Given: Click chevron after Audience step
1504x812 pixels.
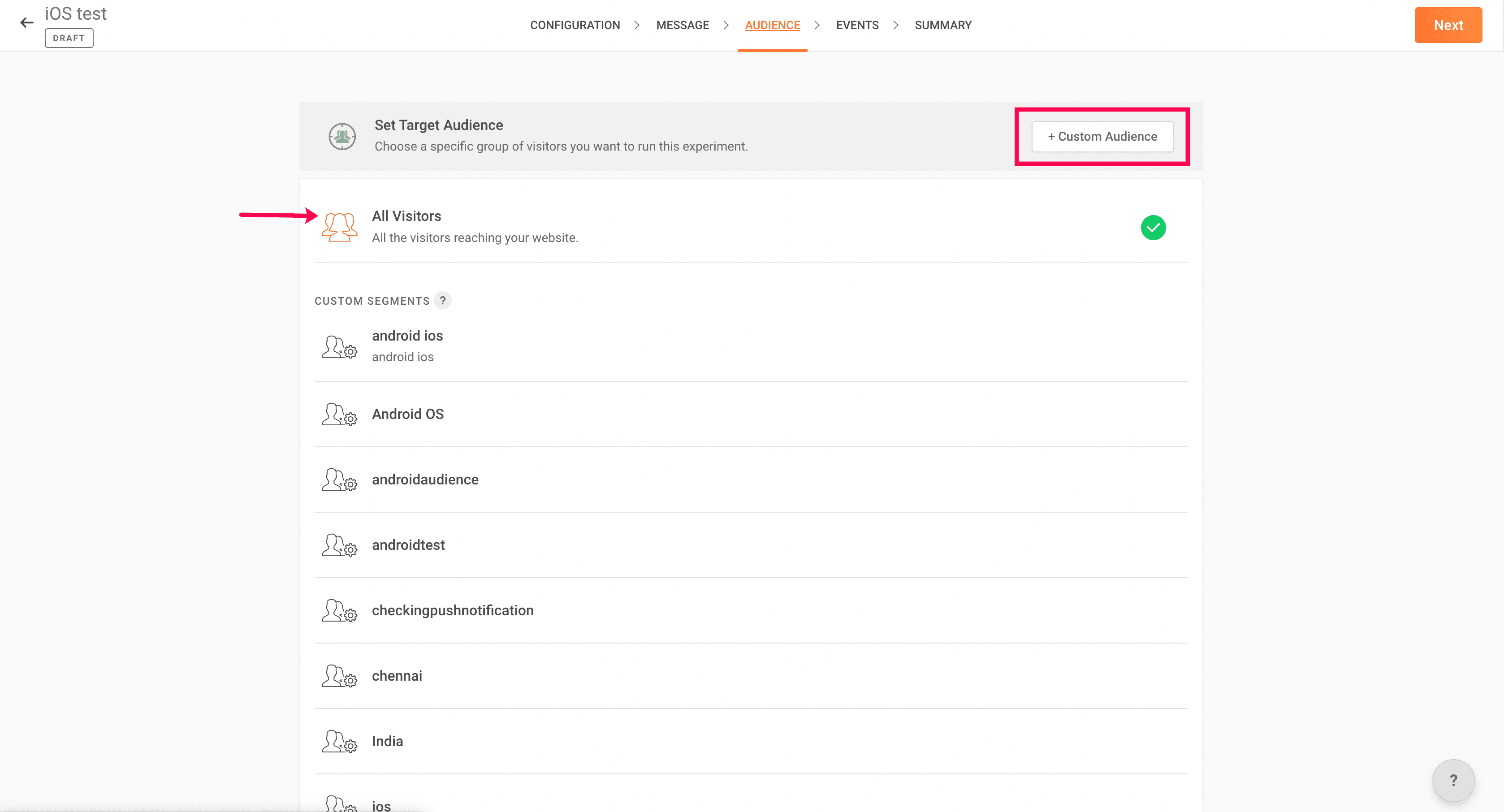Looking at the screenshot, I should (x=817, y=25).
